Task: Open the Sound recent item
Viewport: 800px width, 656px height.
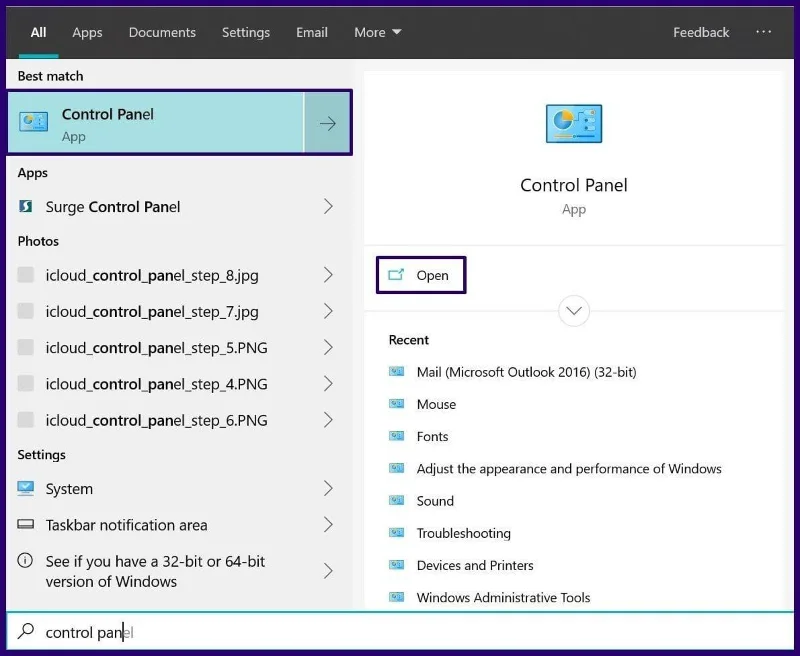Action: tap(435, 500)
